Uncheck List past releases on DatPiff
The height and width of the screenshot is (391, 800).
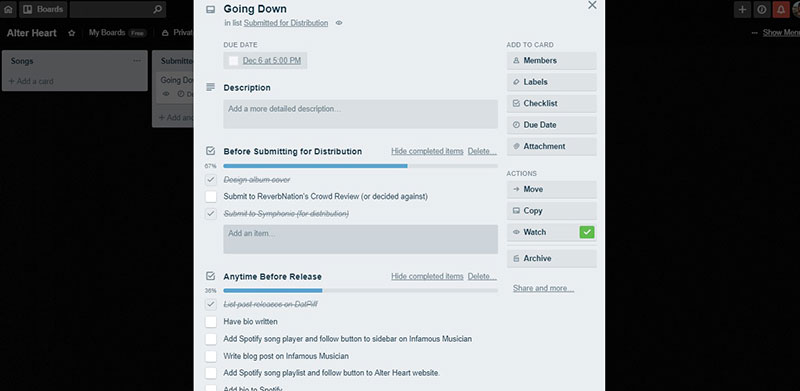[211, 304]
